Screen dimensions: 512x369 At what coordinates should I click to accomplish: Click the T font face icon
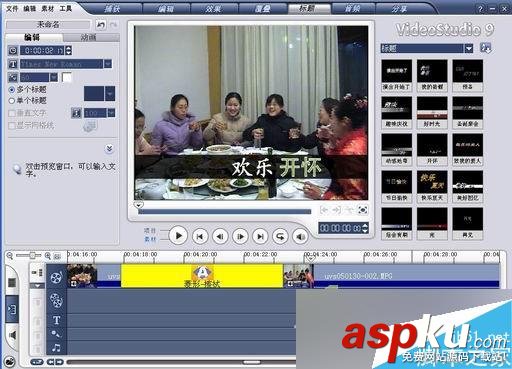coord(13,64)
